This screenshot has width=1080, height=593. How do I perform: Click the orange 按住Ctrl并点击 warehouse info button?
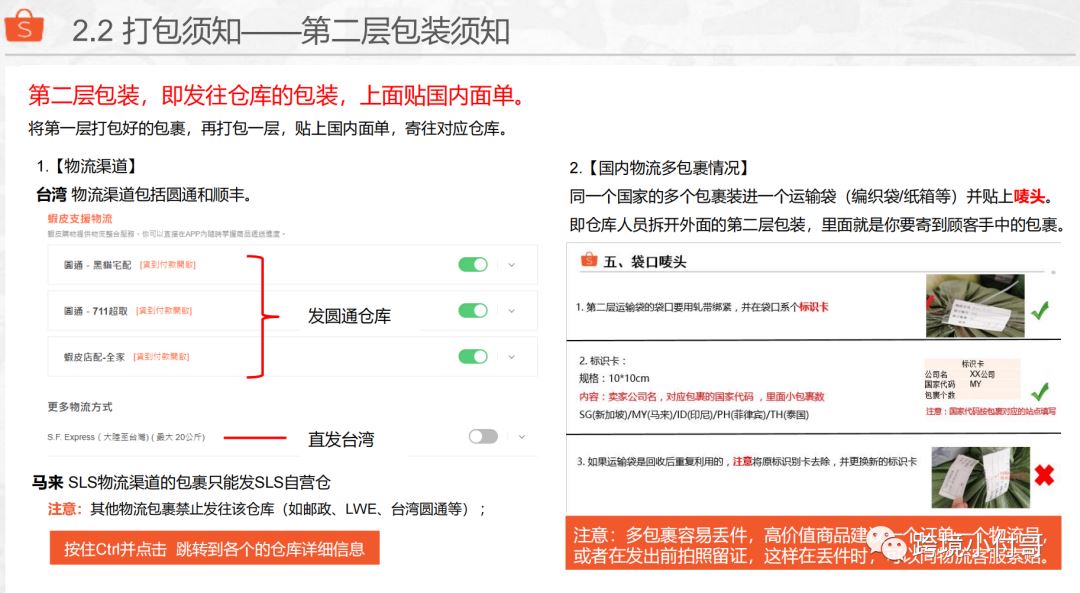214,548
